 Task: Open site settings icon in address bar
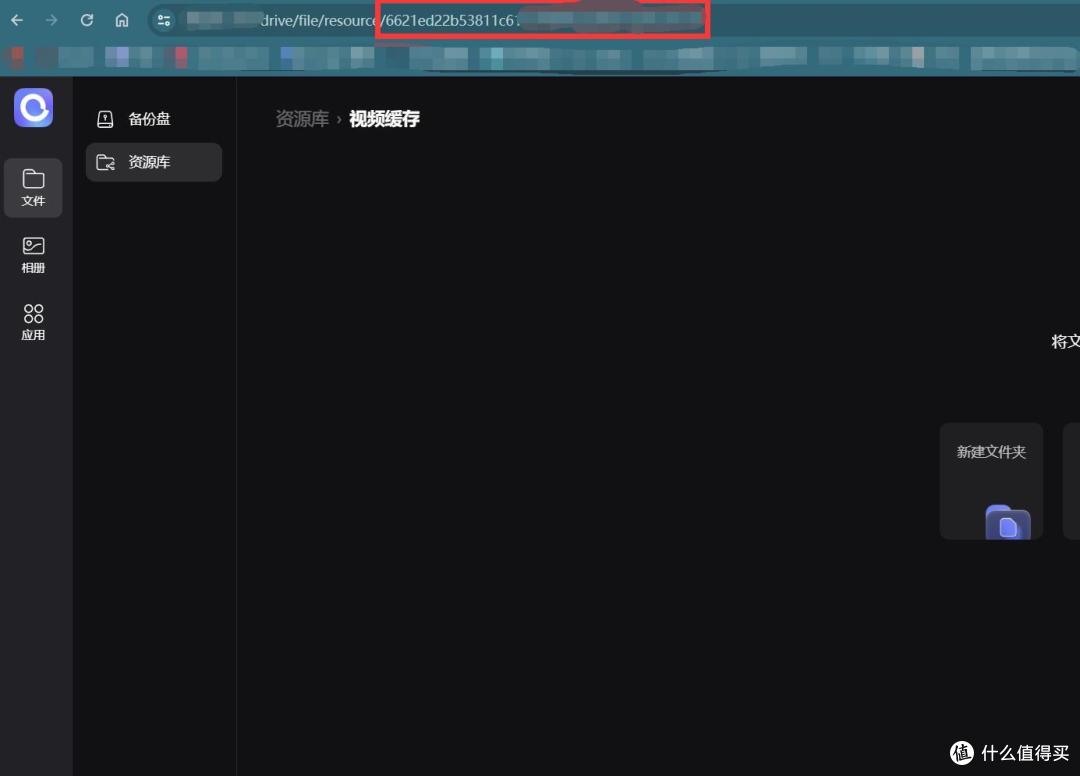(x=163, y=20)
